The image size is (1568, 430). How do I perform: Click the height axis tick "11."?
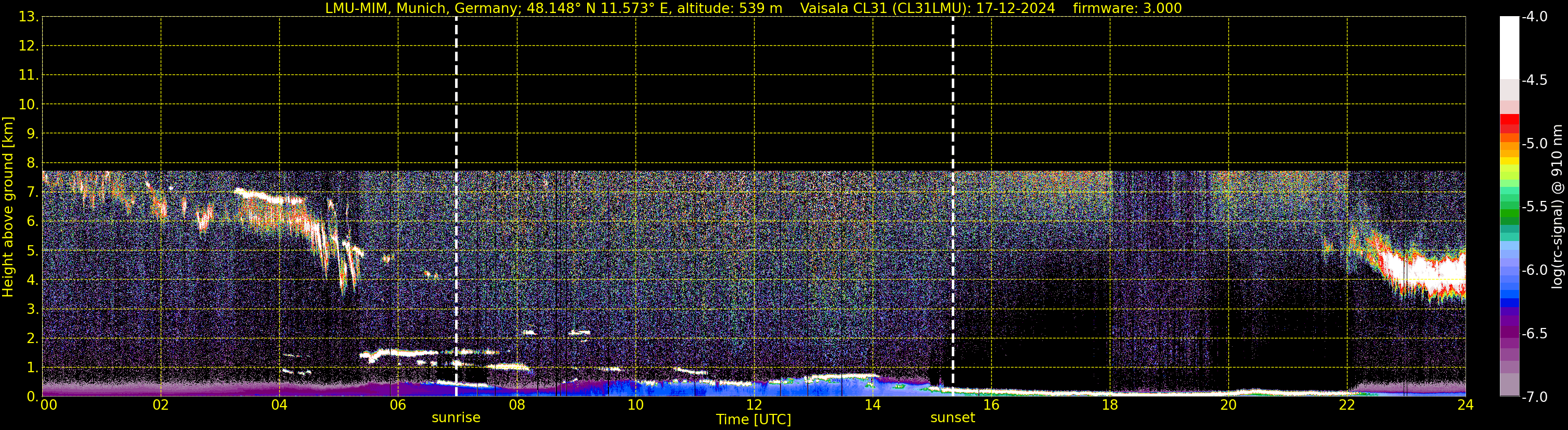(x=28, y=75)
